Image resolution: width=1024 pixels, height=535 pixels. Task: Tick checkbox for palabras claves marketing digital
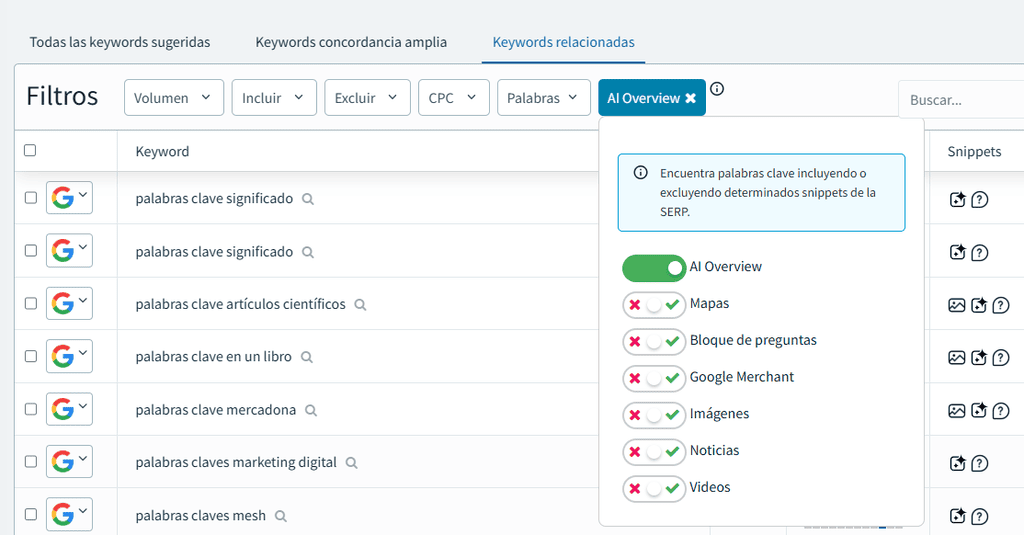coord(31,462)
